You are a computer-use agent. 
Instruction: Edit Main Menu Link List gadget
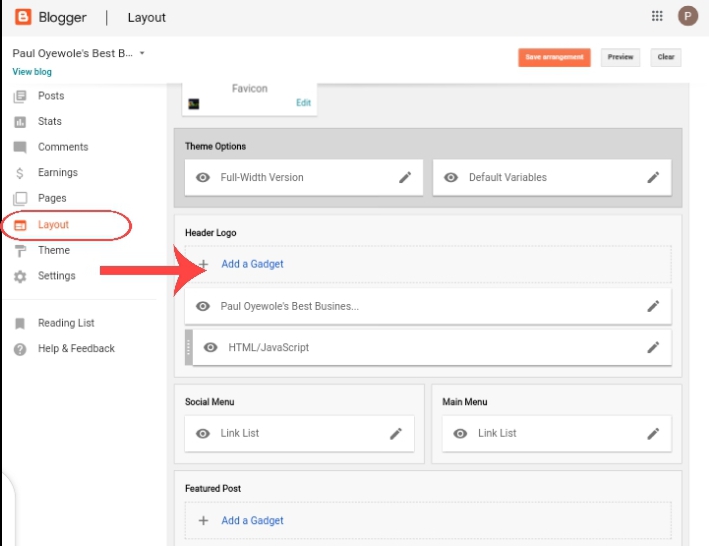point(653,433)
